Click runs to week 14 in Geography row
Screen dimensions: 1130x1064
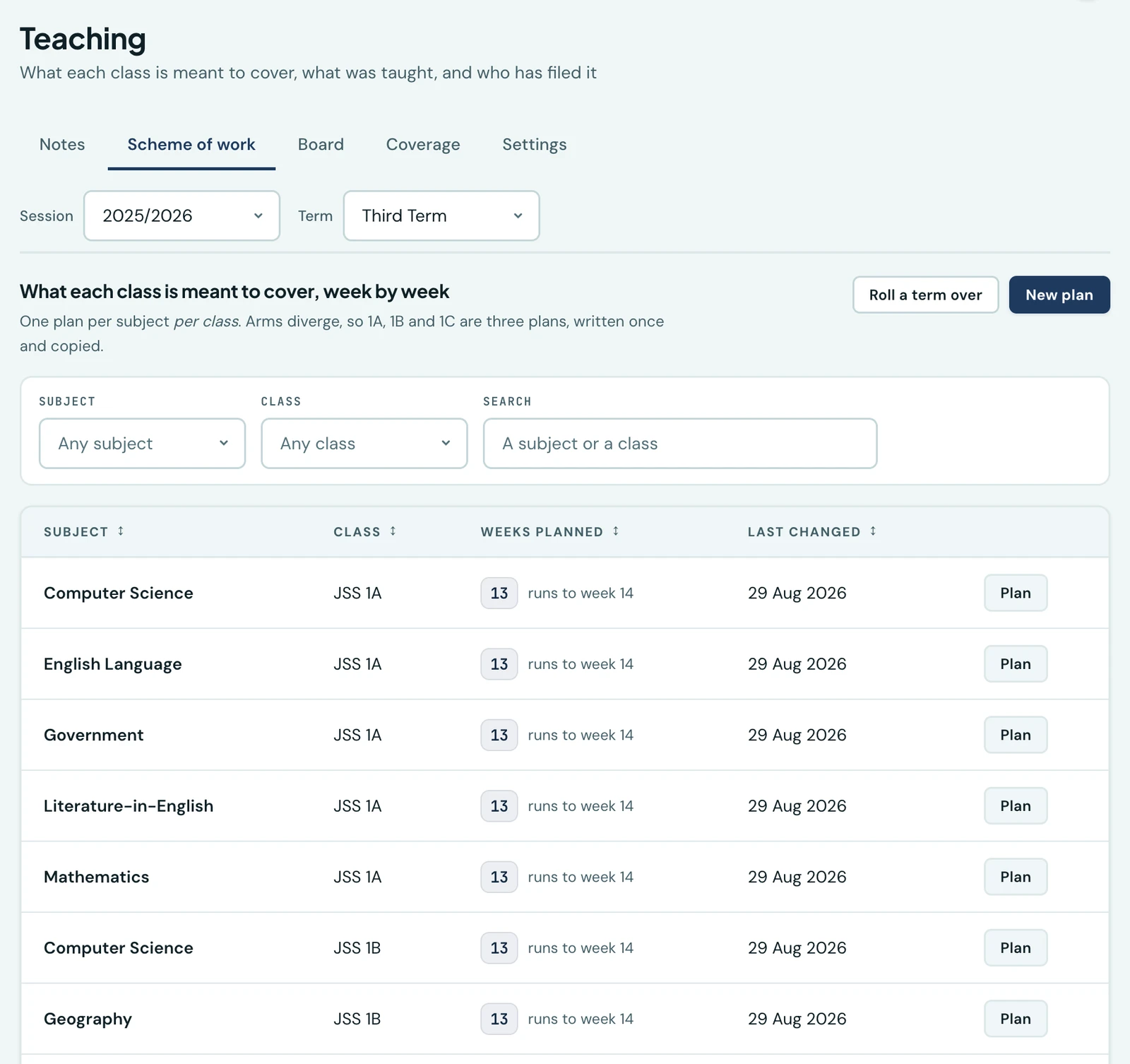[x=581, y=1019]
